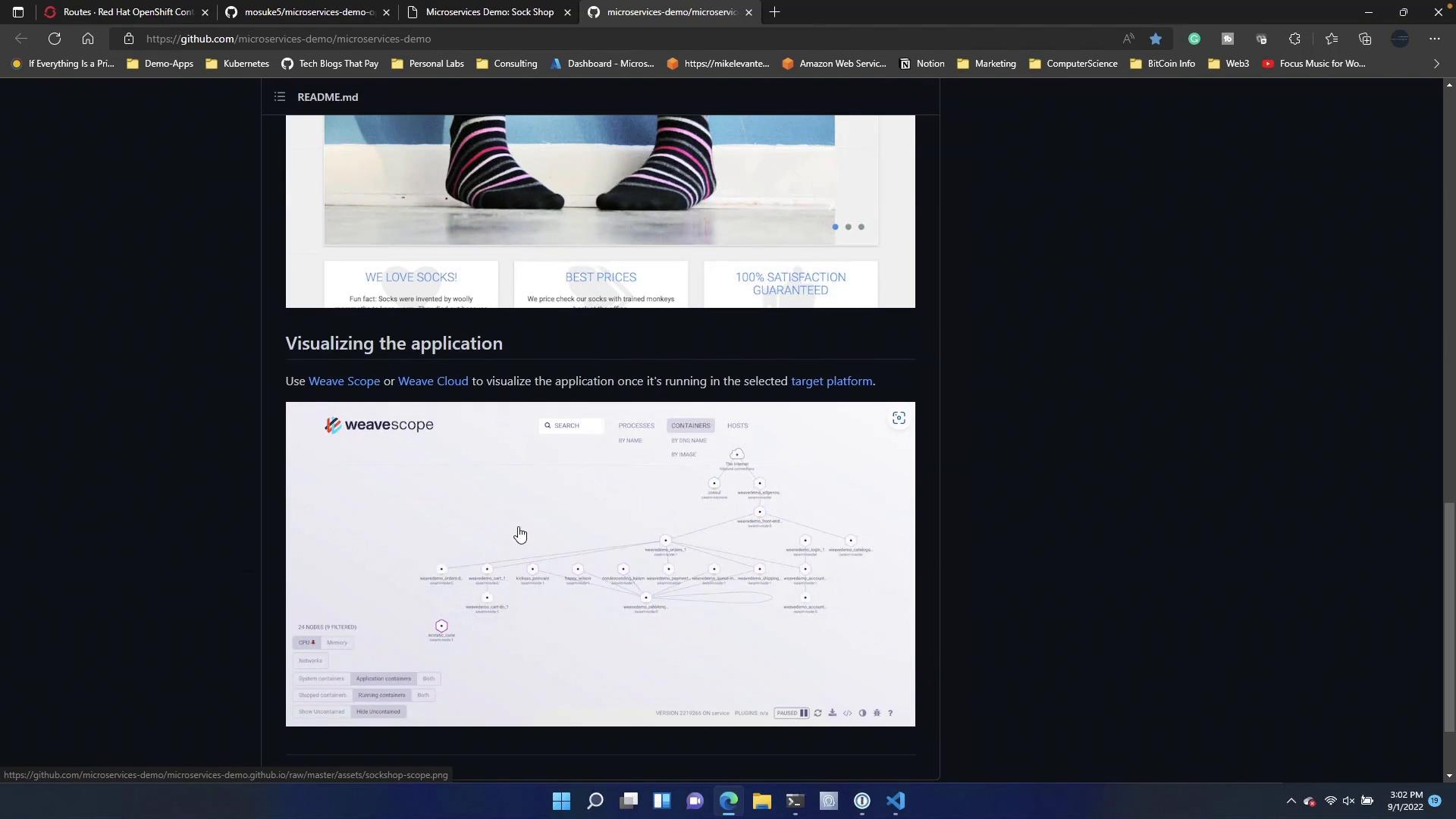Open the Edge Collections icon
Screen dimensions: 1456x819
[x=1365, y=39]
